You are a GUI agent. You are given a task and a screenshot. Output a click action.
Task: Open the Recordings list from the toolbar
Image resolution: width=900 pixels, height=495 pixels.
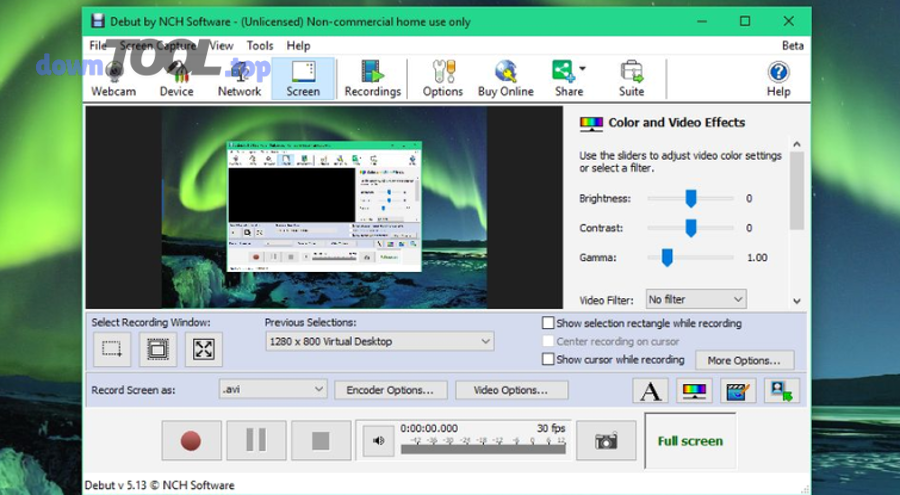[372, 78]
